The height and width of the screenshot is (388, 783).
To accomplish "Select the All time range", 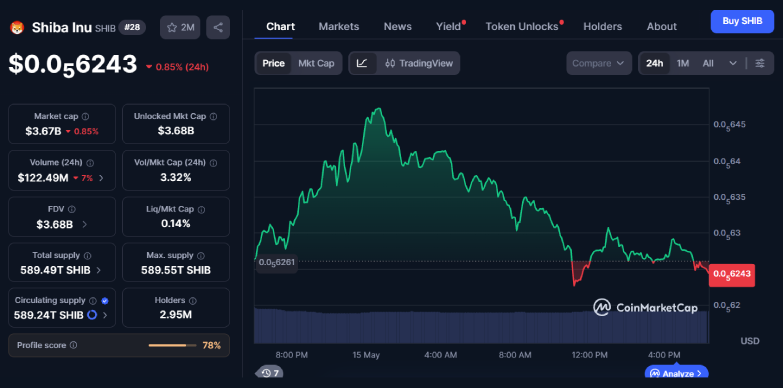I will point(708,63).
